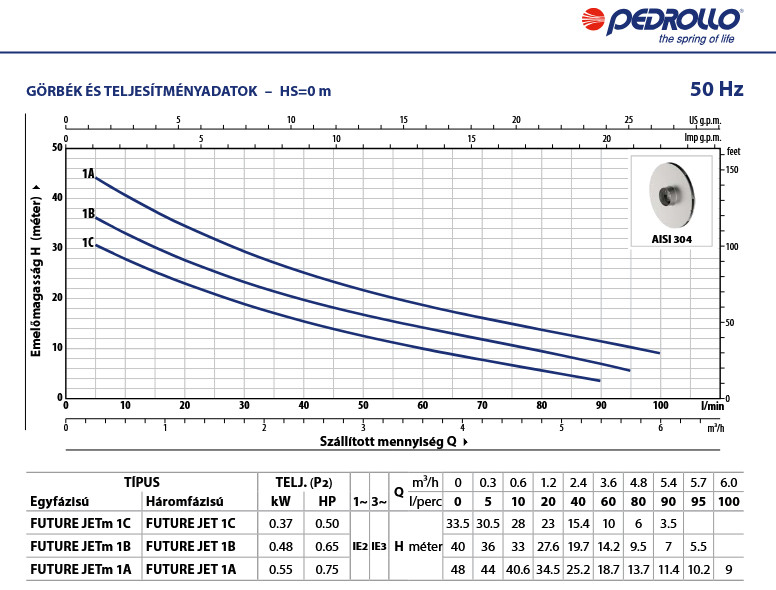Select the 1B curve label
776x590 pixels.
coord(88,214)
